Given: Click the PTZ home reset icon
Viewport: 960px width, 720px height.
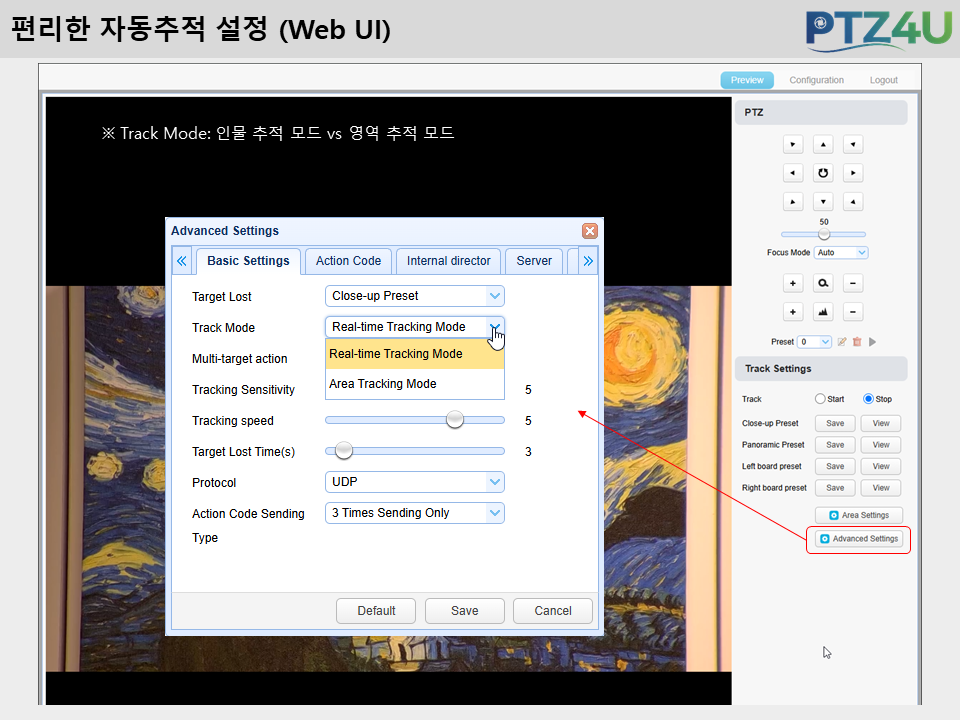Looking at the screenshot, I should click(823, 173).
